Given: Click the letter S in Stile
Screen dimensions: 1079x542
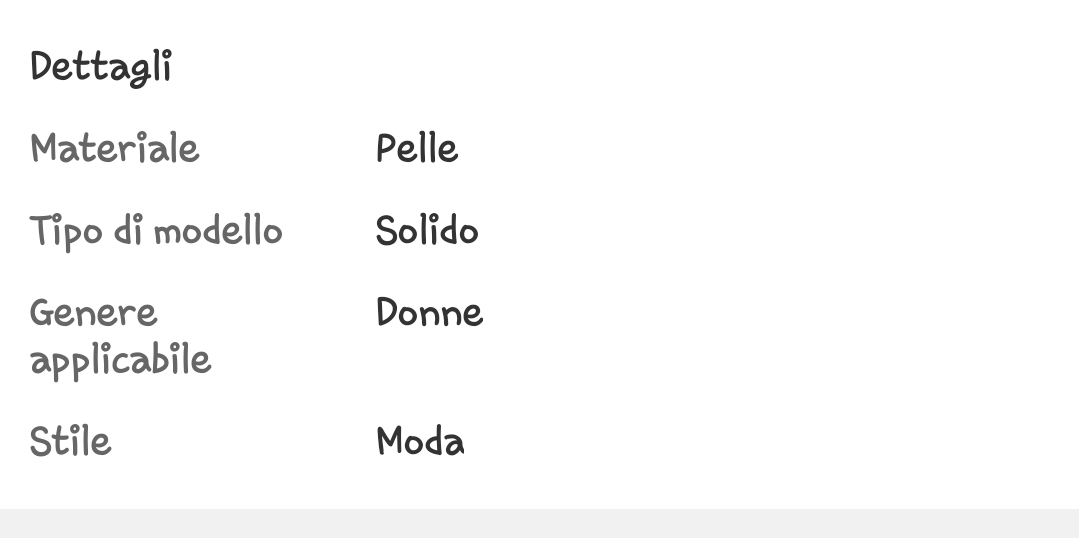Looking at the screenshot, I should click(x=40, y=441).
